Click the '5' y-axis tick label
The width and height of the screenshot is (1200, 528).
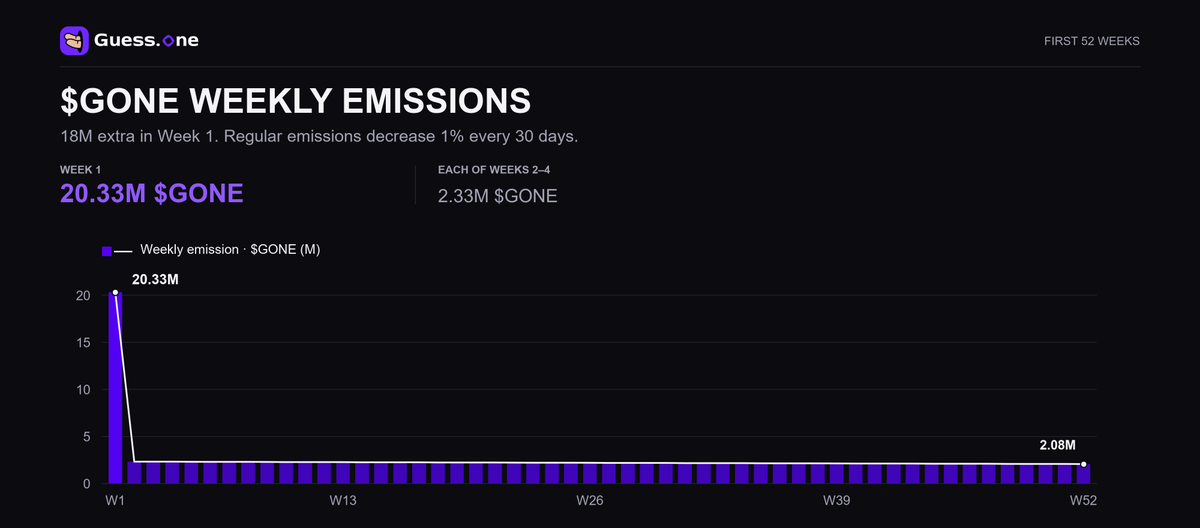88,436
